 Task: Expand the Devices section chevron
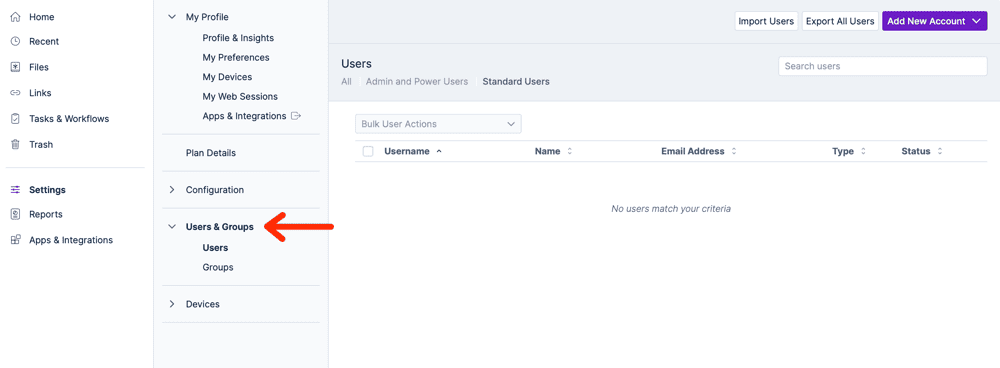[172, 304]
